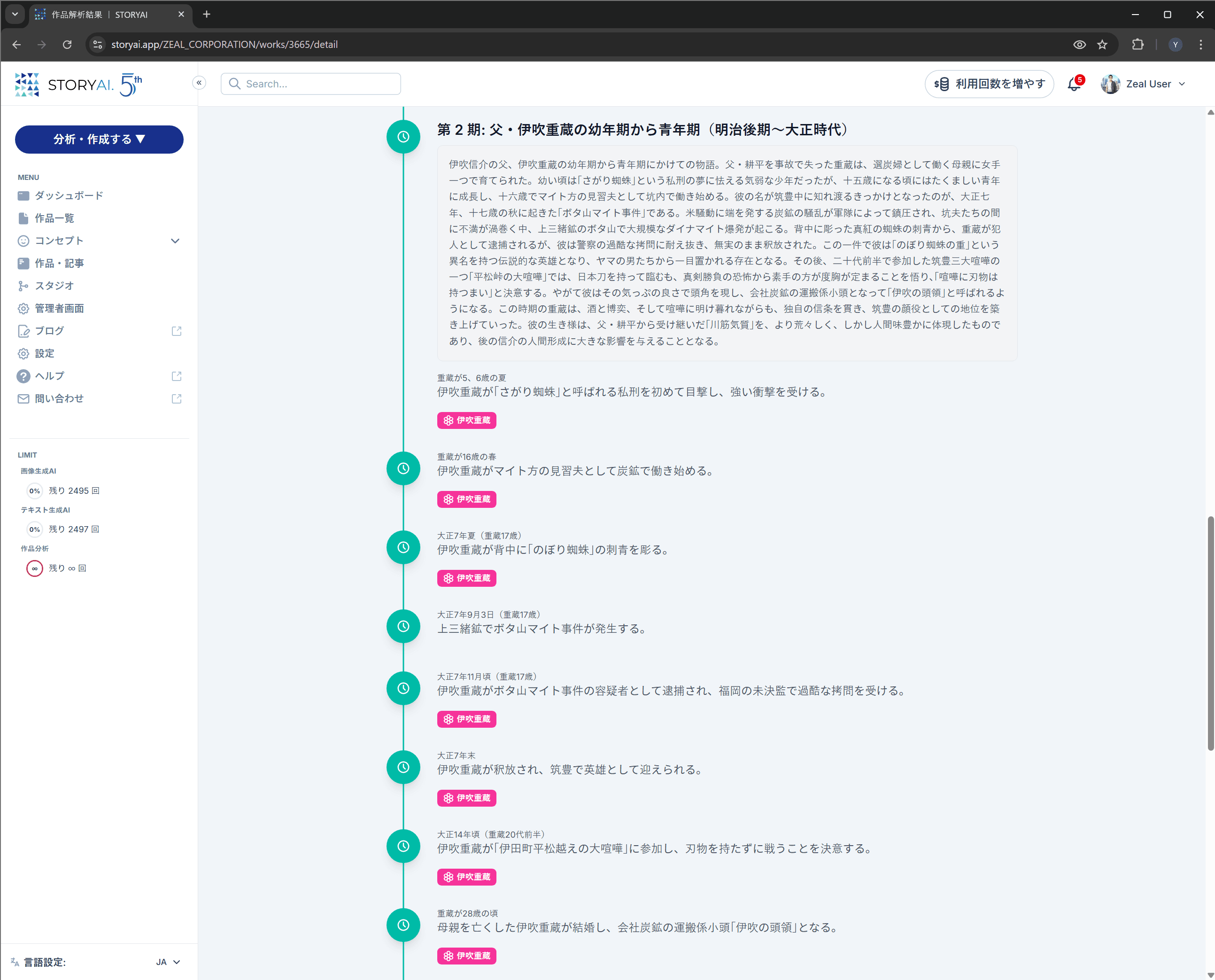Viewport: 1215px width, 980px height.
Task: Open the browser extensions puzzle icon
Action: coord(1138,45)
